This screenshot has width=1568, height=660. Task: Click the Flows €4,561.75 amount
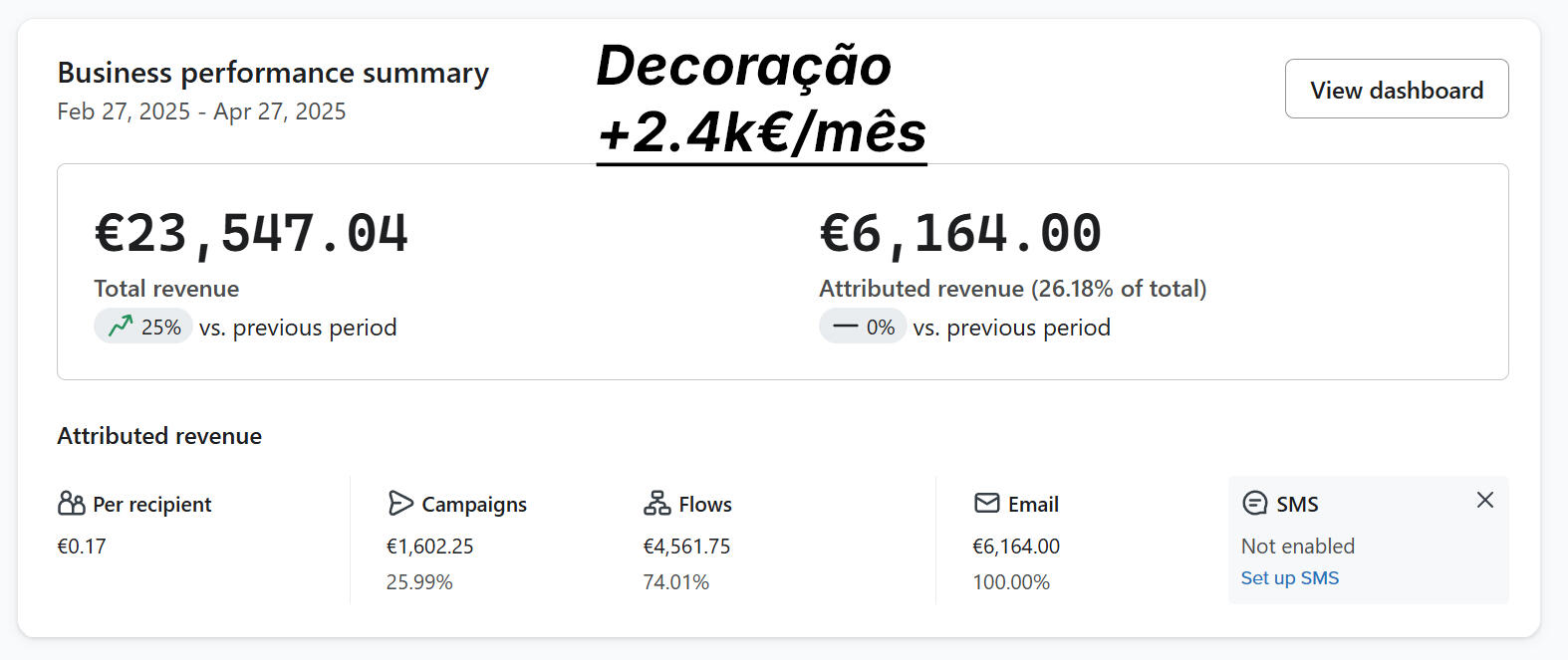pos(686,547)
